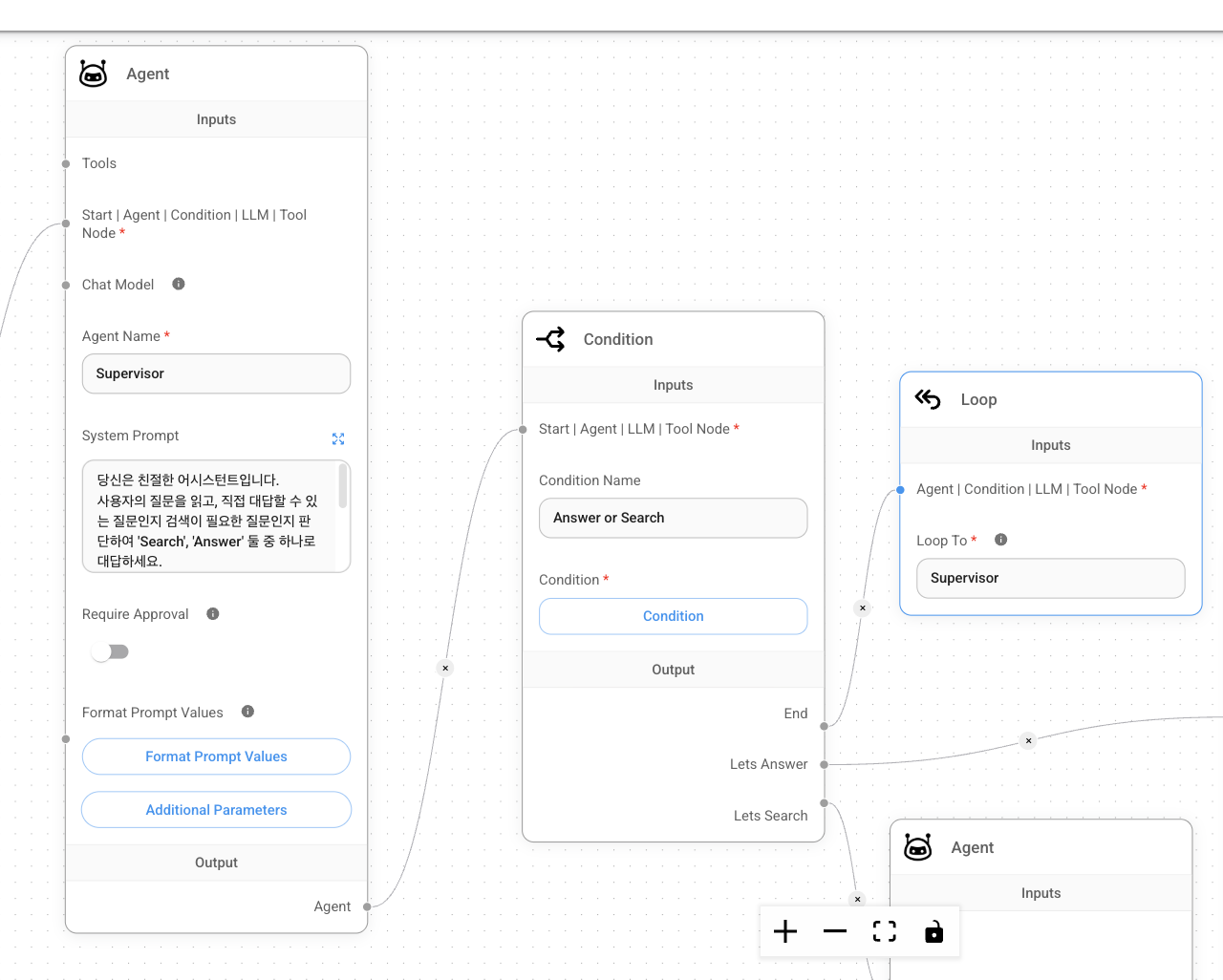Open the Condition editor button
This screenshot has width=1223, height=980.
673,616
